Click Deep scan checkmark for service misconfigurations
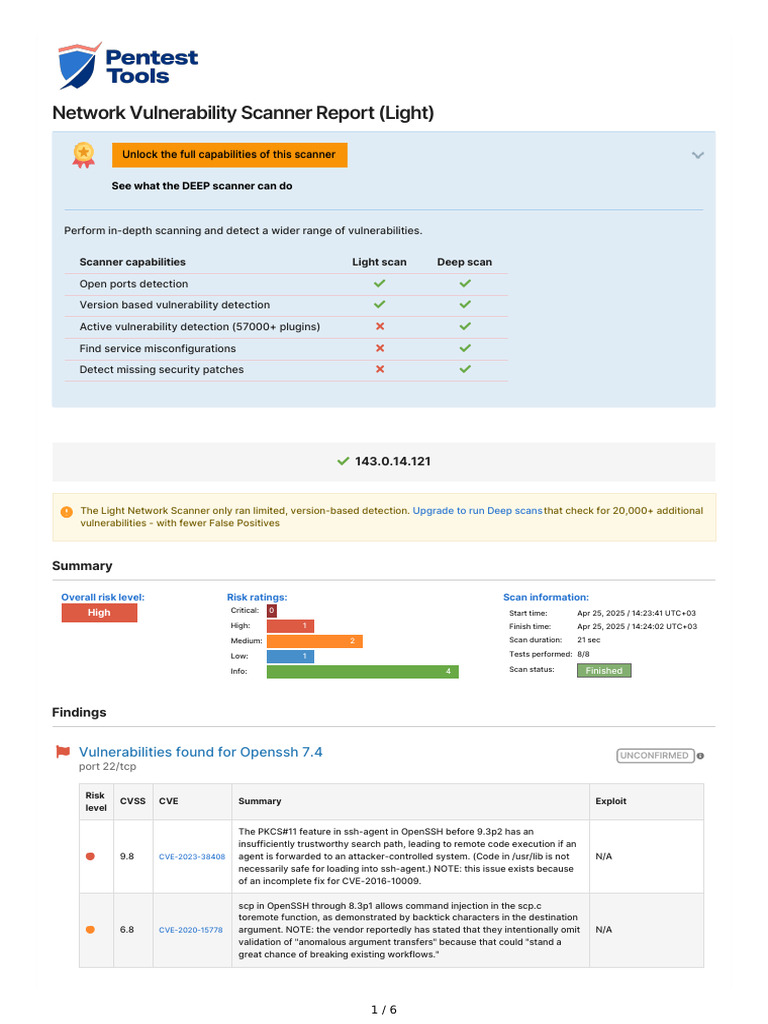 (465, 348)
